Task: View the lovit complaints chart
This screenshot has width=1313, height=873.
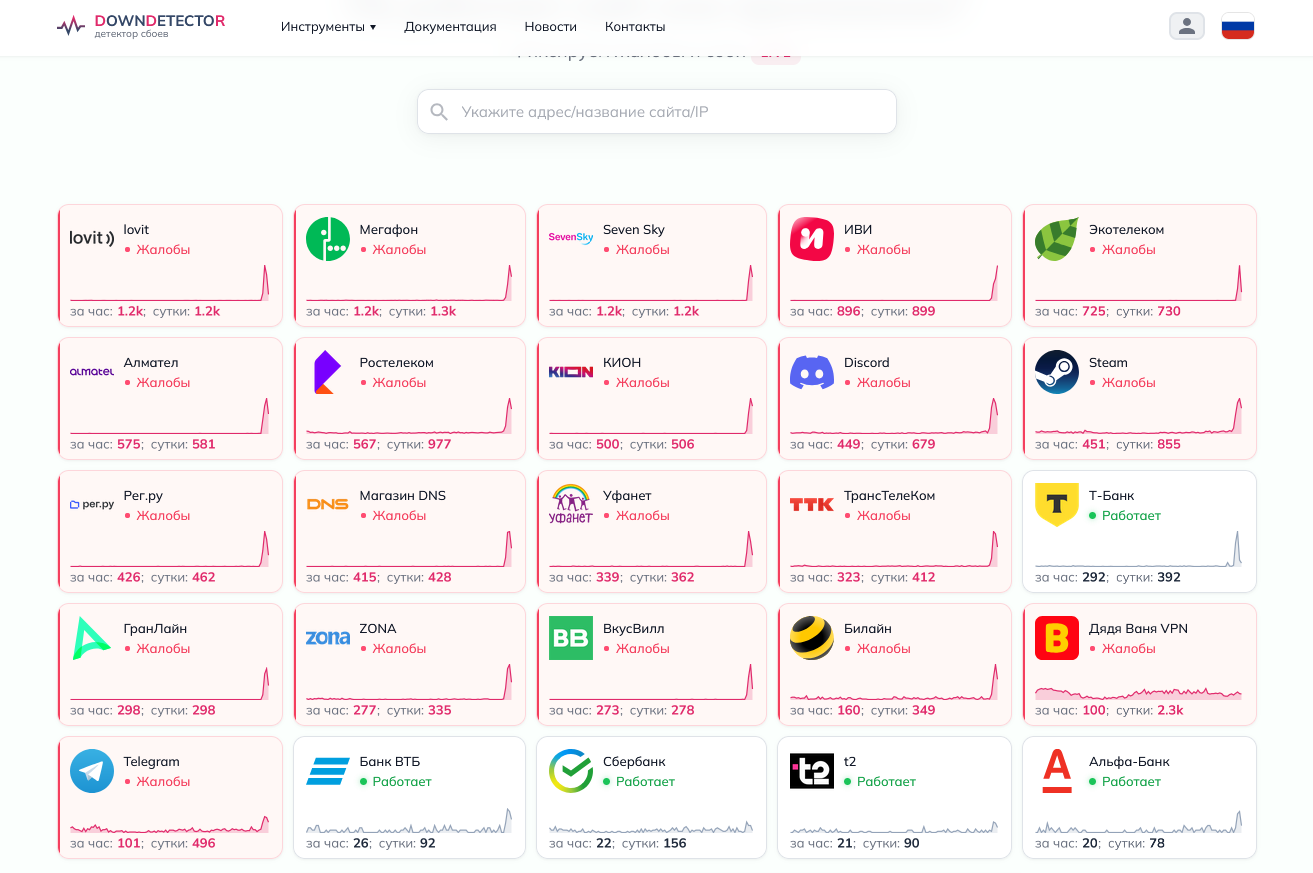Action: coord(170,282)
